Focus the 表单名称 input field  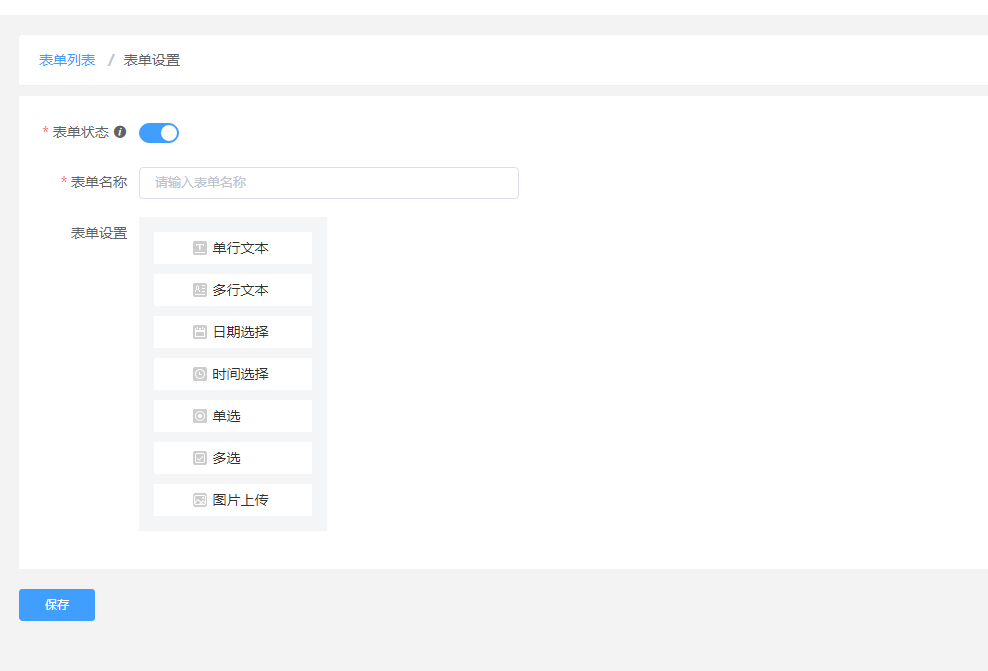pos(329,183)
